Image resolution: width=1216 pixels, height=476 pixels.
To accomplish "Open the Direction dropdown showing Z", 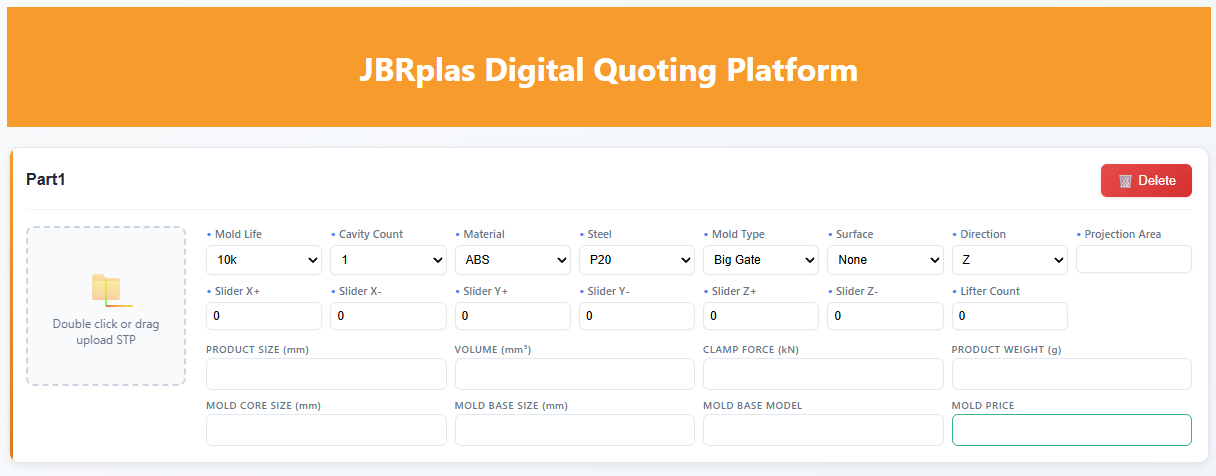I will 1009,260.
